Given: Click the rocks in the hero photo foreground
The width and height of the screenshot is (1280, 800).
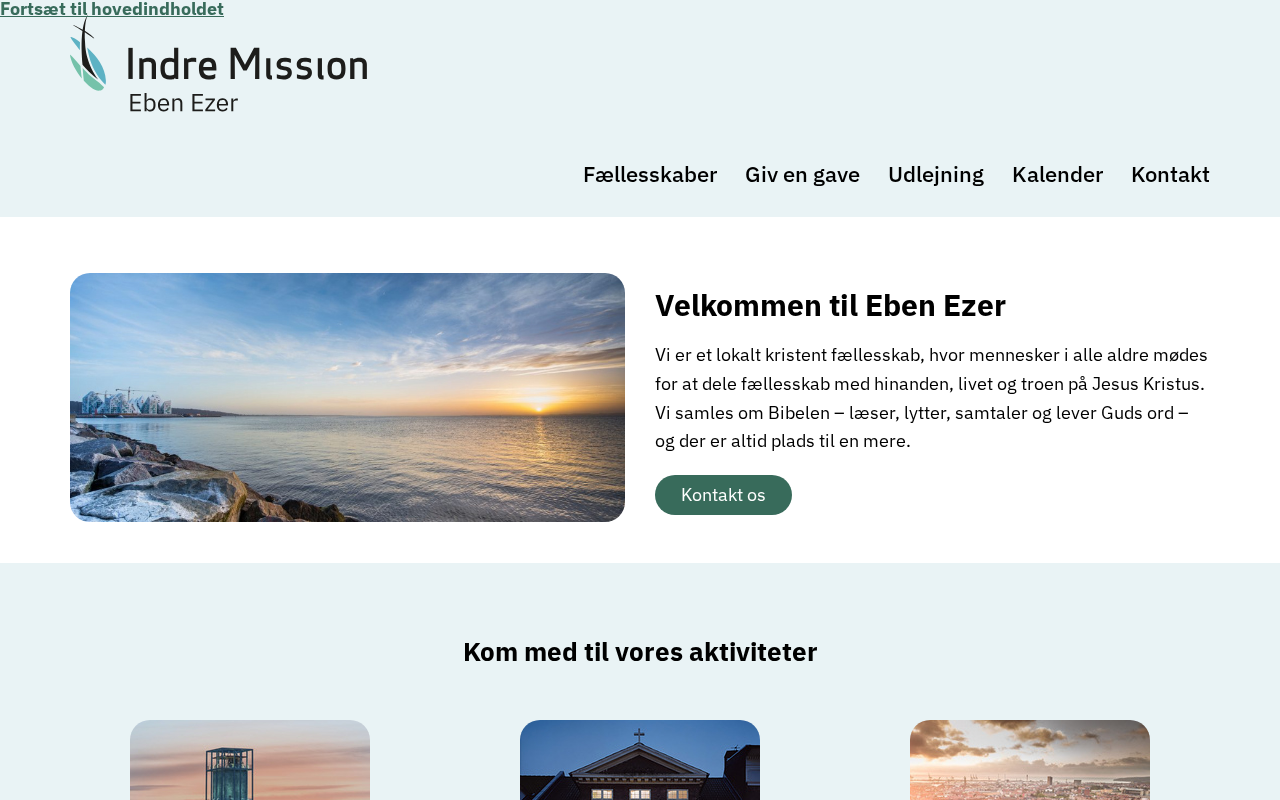Looking at the screenshot, I should pyautogui.click(x=170, y=478).
